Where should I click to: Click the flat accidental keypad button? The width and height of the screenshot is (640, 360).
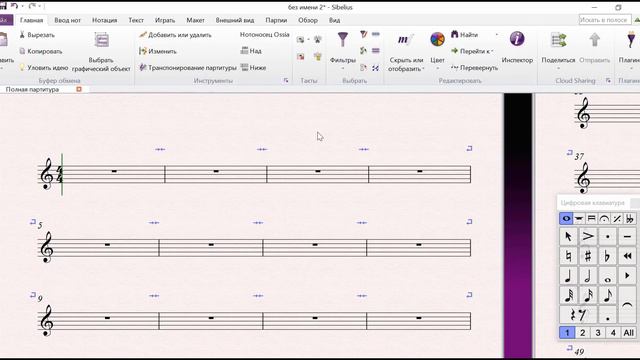point(607,256)
